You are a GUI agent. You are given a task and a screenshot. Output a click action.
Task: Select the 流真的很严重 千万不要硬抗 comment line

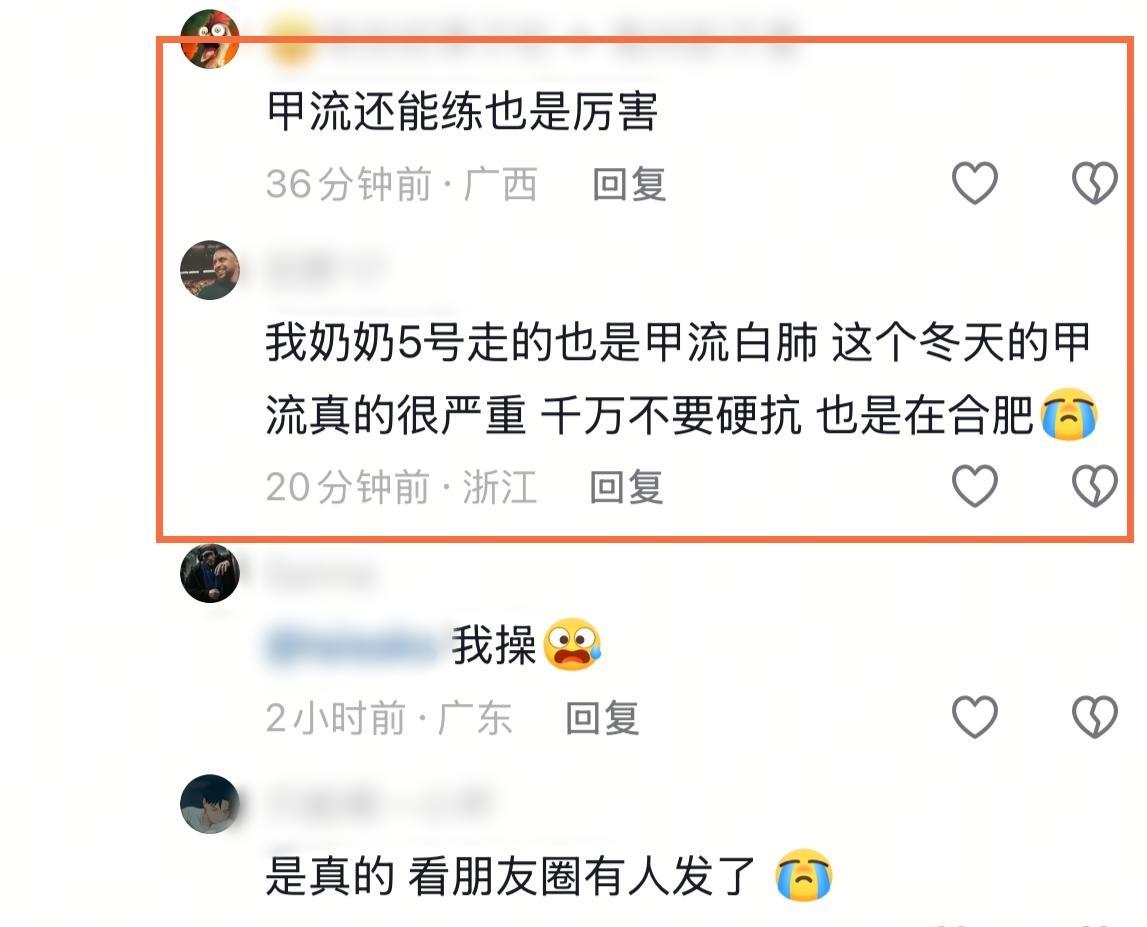681,416
